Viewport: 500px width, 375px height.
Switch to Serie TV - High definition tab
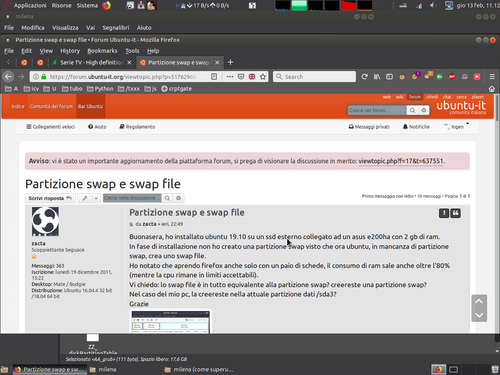click(92, 62)
